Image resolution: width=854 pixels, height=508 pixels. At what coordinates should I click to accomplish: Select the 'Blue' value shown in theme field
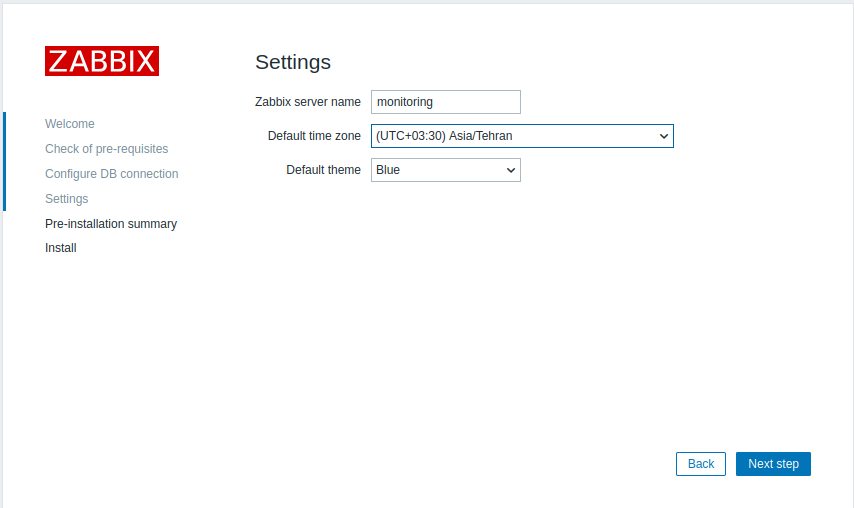(x=388, y=170)
